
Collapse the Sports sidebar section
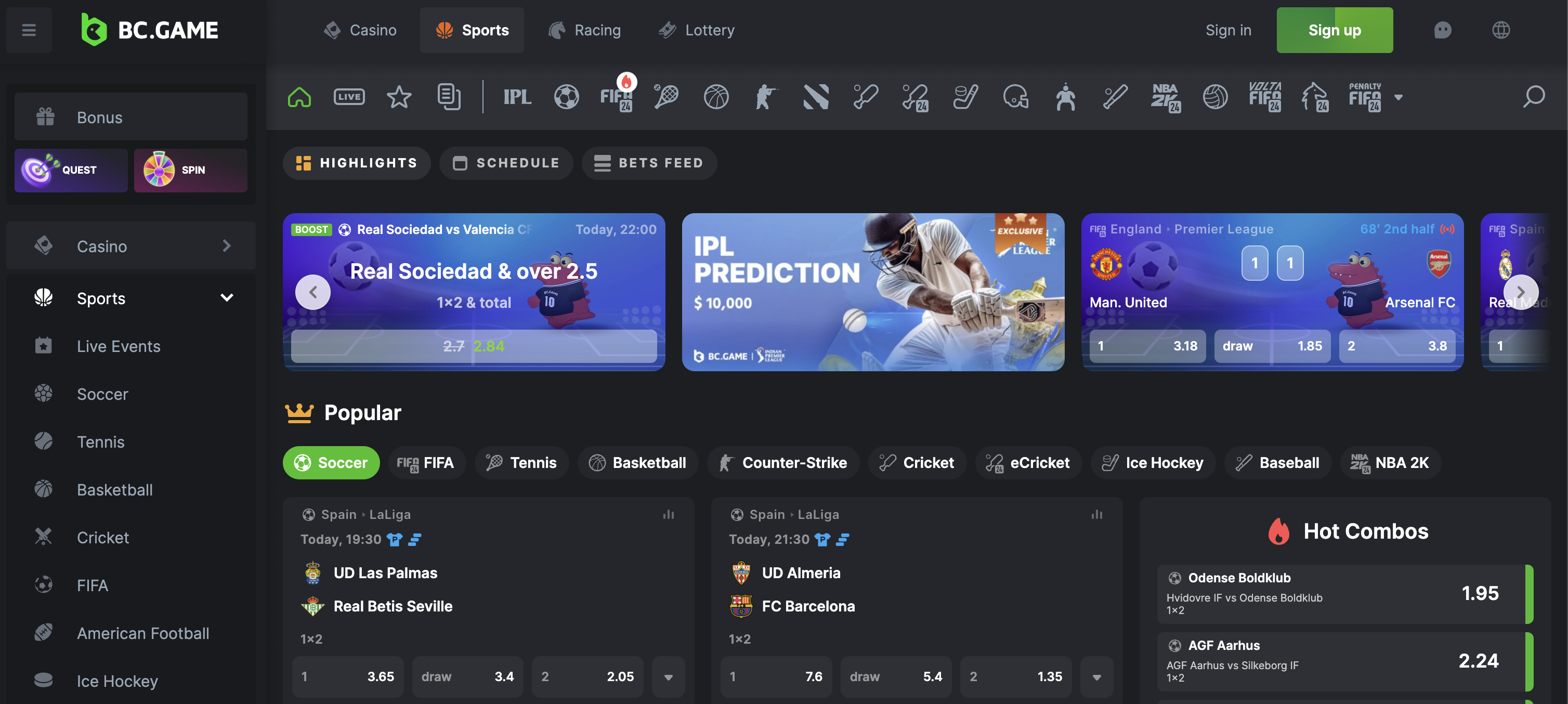[227, 298]
